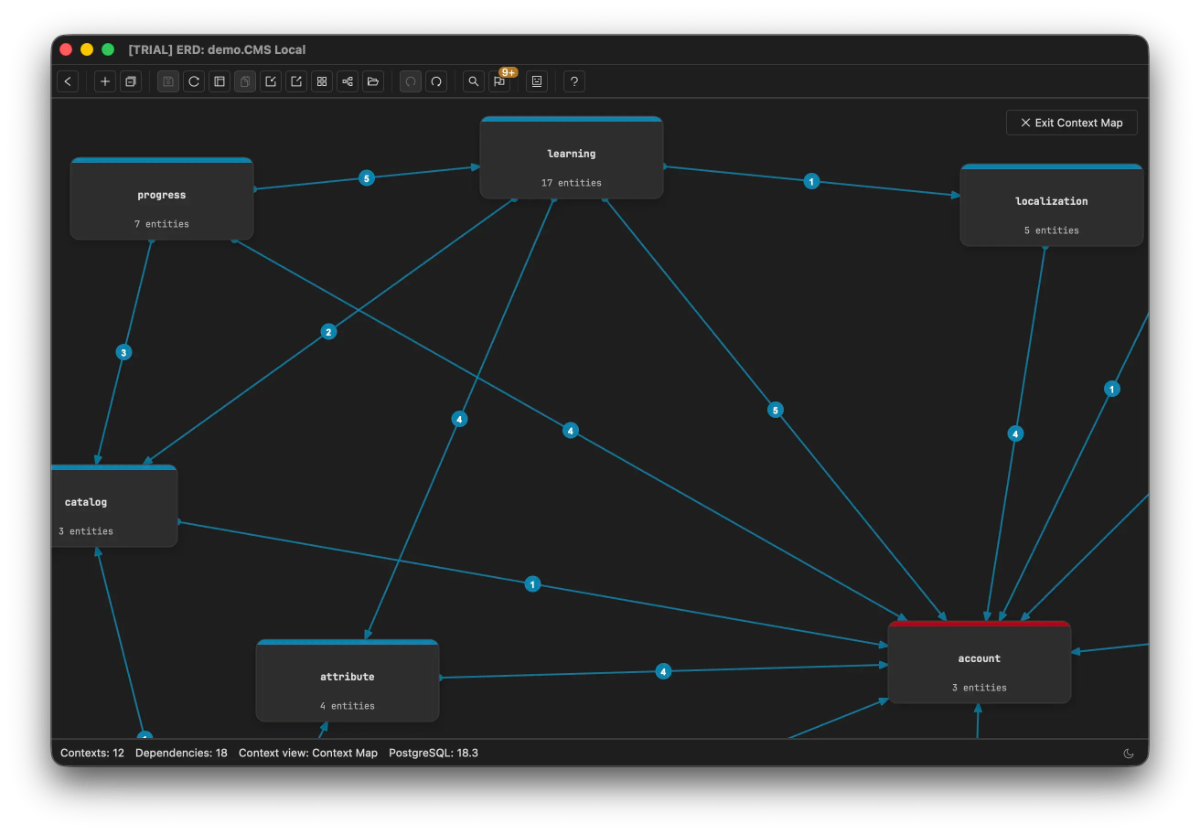Click '17 entities' text in learning node
The image size is (1200, 834).
[x=571, y=183]
